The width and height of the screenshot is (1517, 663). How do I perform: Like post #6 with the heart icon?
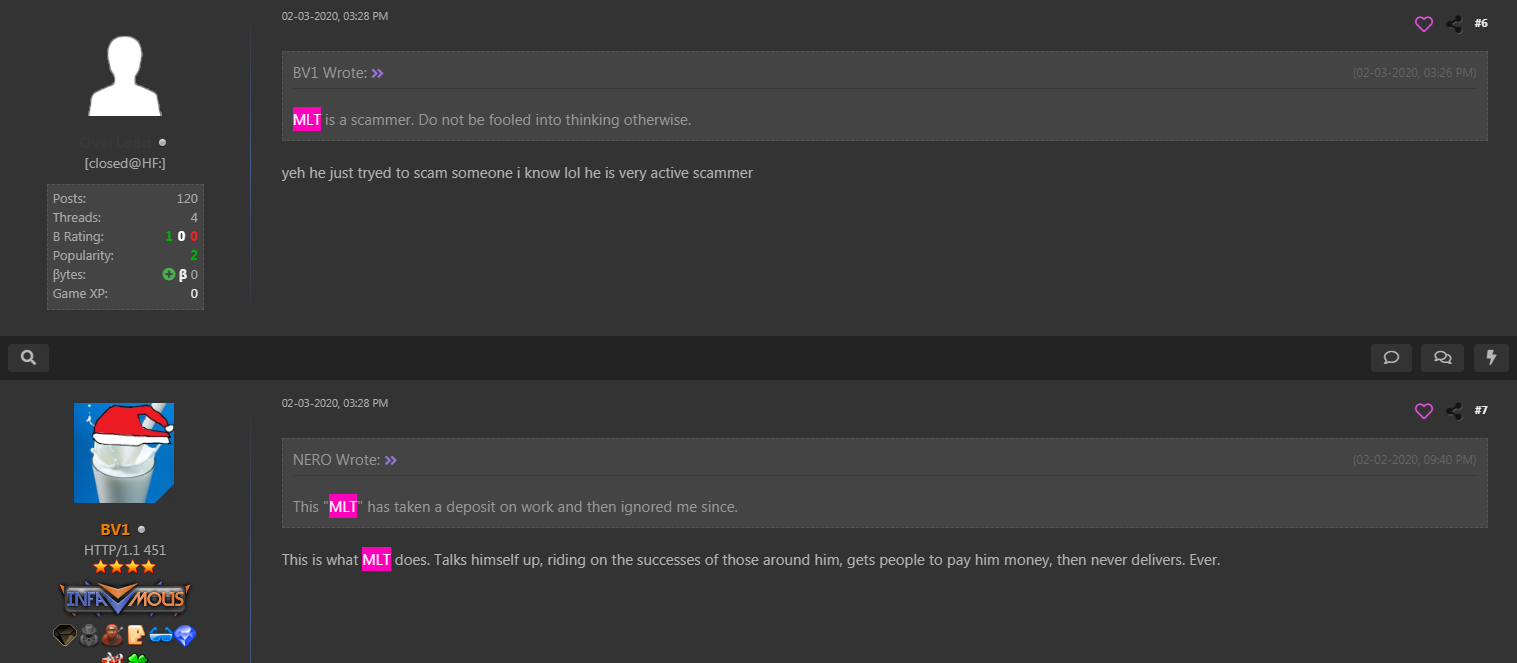1424,24
